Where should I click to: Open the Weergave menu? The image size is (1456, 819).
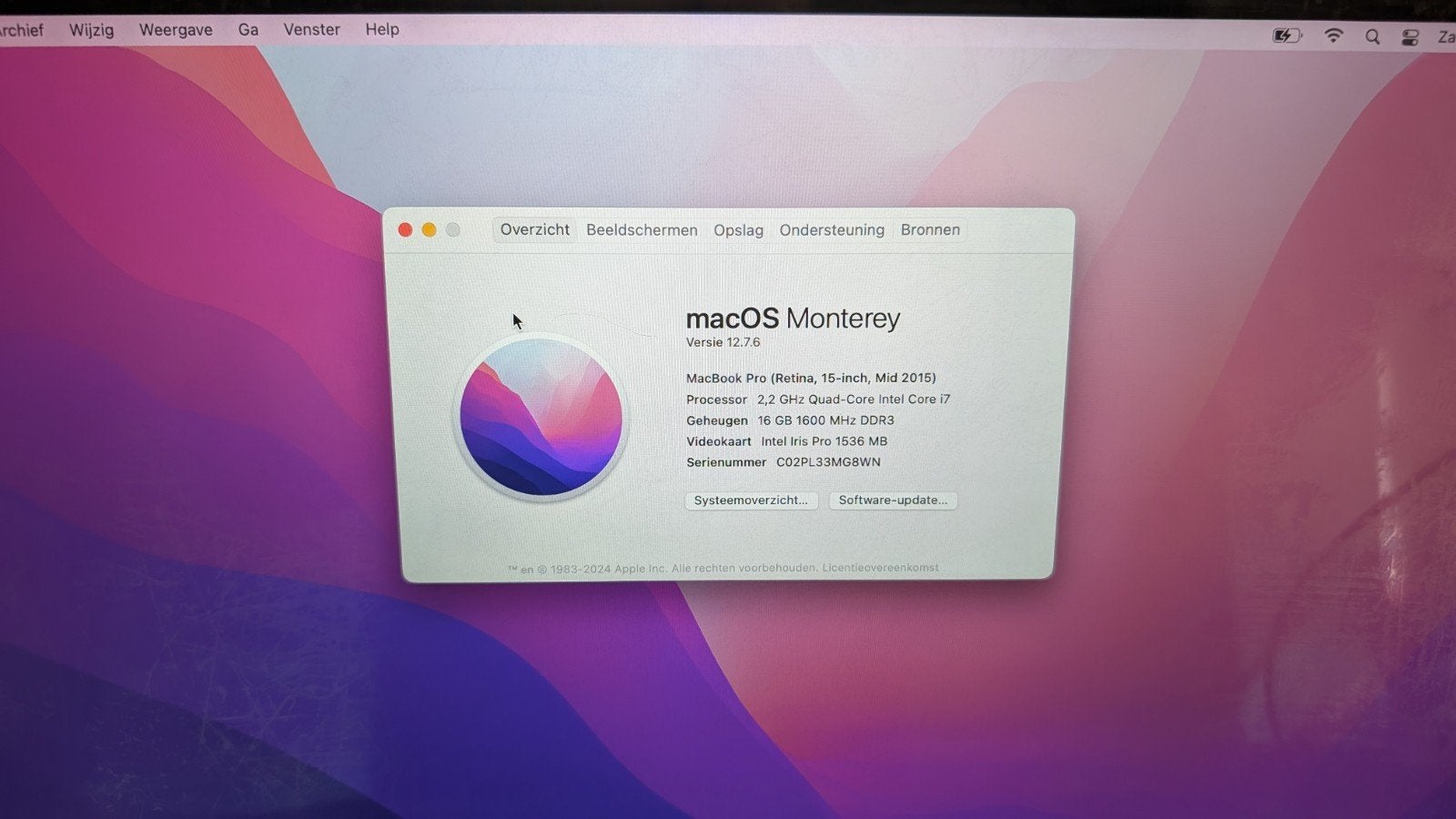(176, 30)
